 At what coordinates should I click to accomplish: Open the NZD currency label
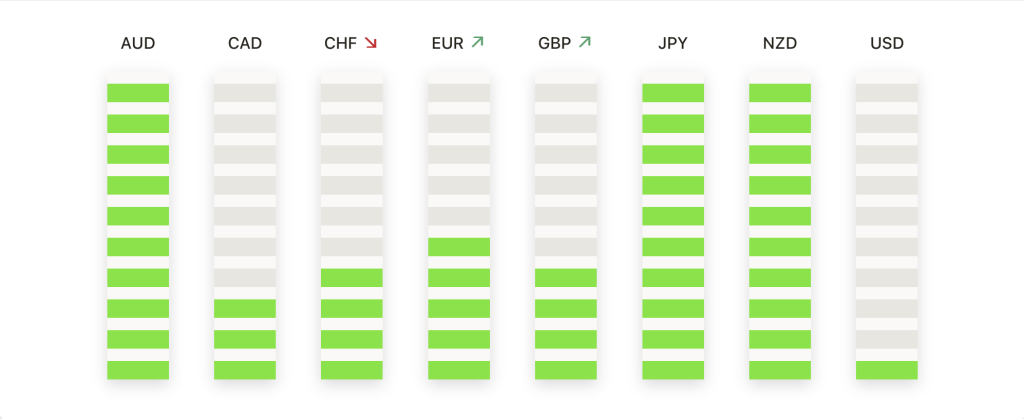(780, 44)
